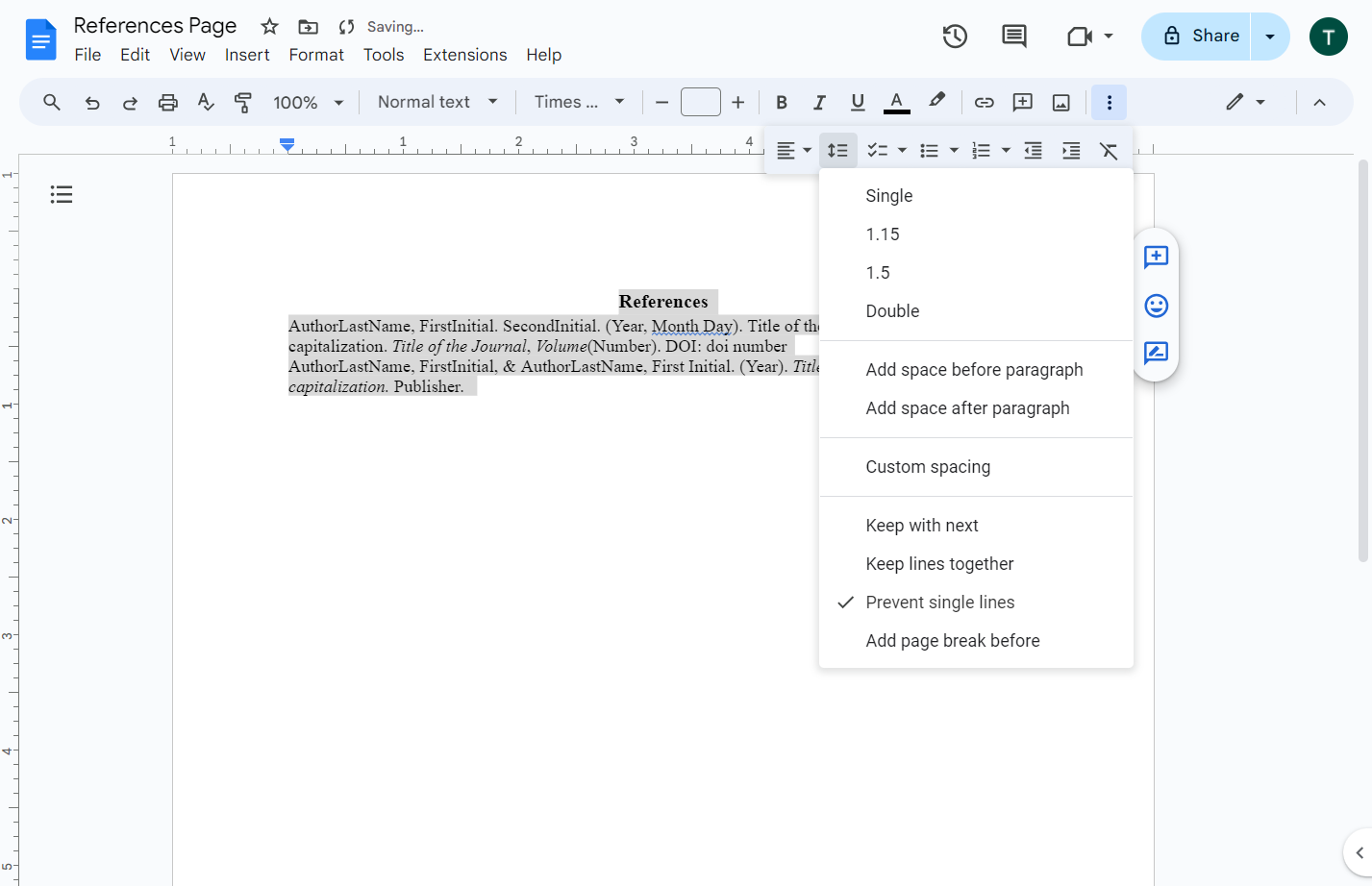Insert a link using chain icon
Screen dimensions: 1372x886
pos(984,102)
